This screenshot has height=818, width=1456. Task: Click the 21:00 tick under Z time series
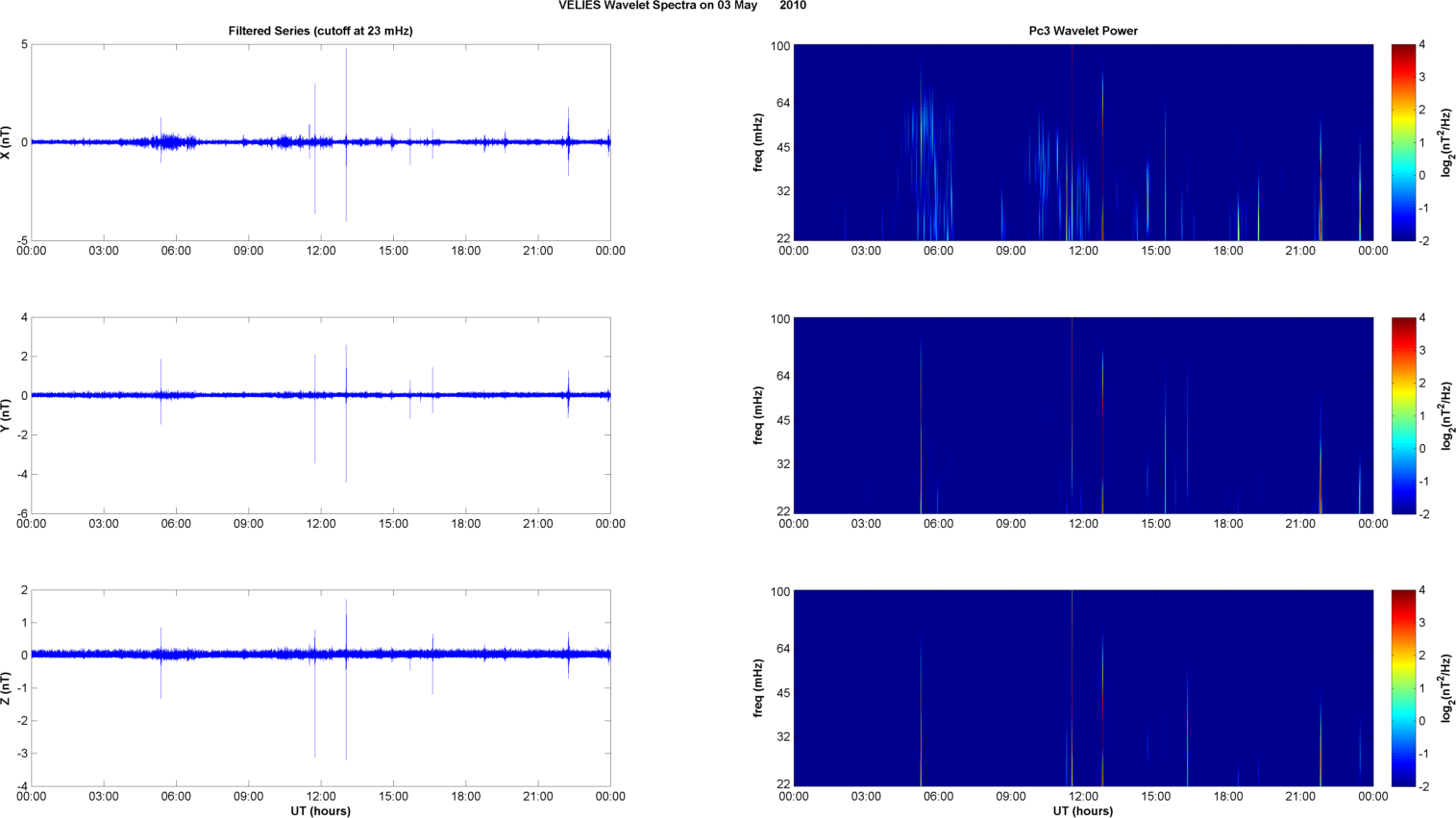538,797
